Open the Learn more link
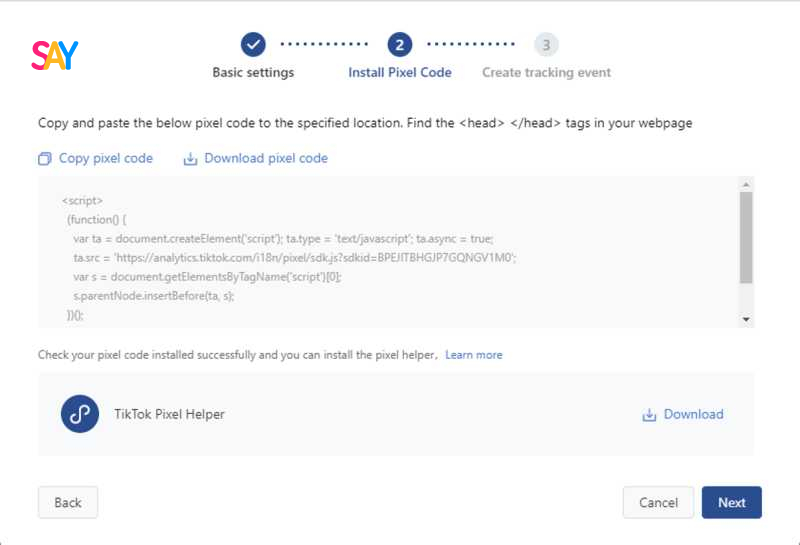Image resolution: width=800 pixels, height=545 pixels. [474, 355]
